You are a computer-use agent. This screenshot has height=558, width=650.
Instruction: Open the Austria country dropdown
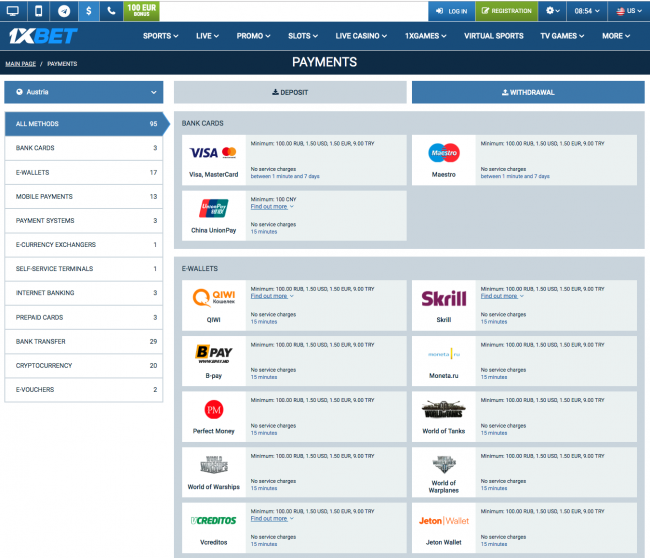point(83,92)
